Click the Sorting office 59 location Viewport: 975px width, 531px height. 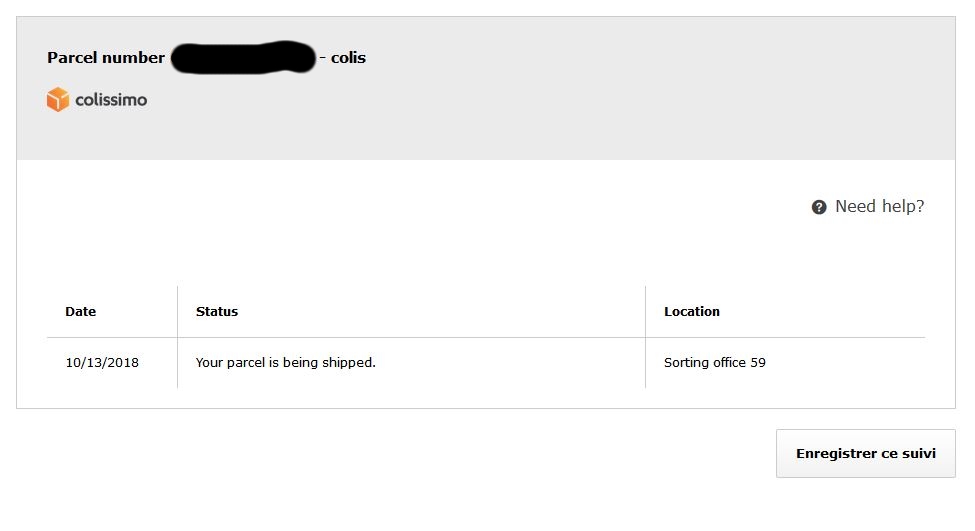[715, 362]
